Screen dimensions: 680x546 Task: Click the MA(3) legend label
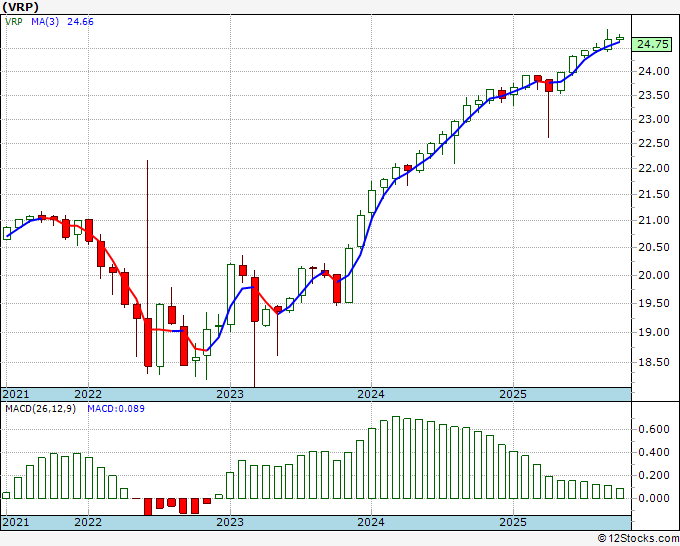point(45,22)
